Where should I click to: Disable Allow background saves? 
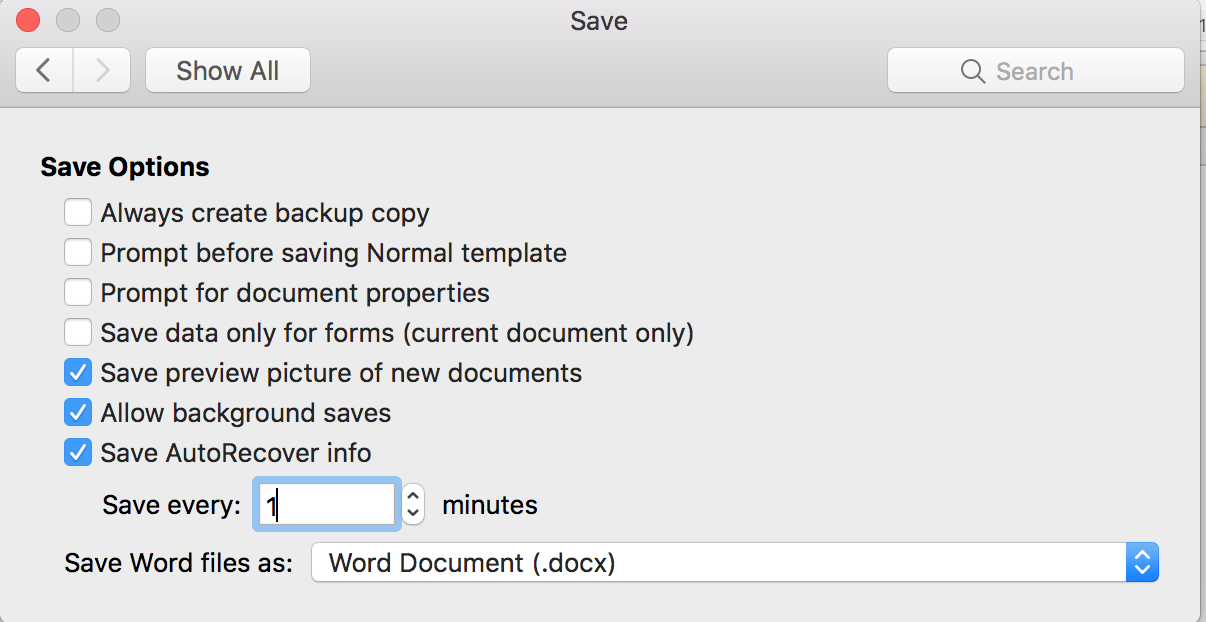(78, 412)
